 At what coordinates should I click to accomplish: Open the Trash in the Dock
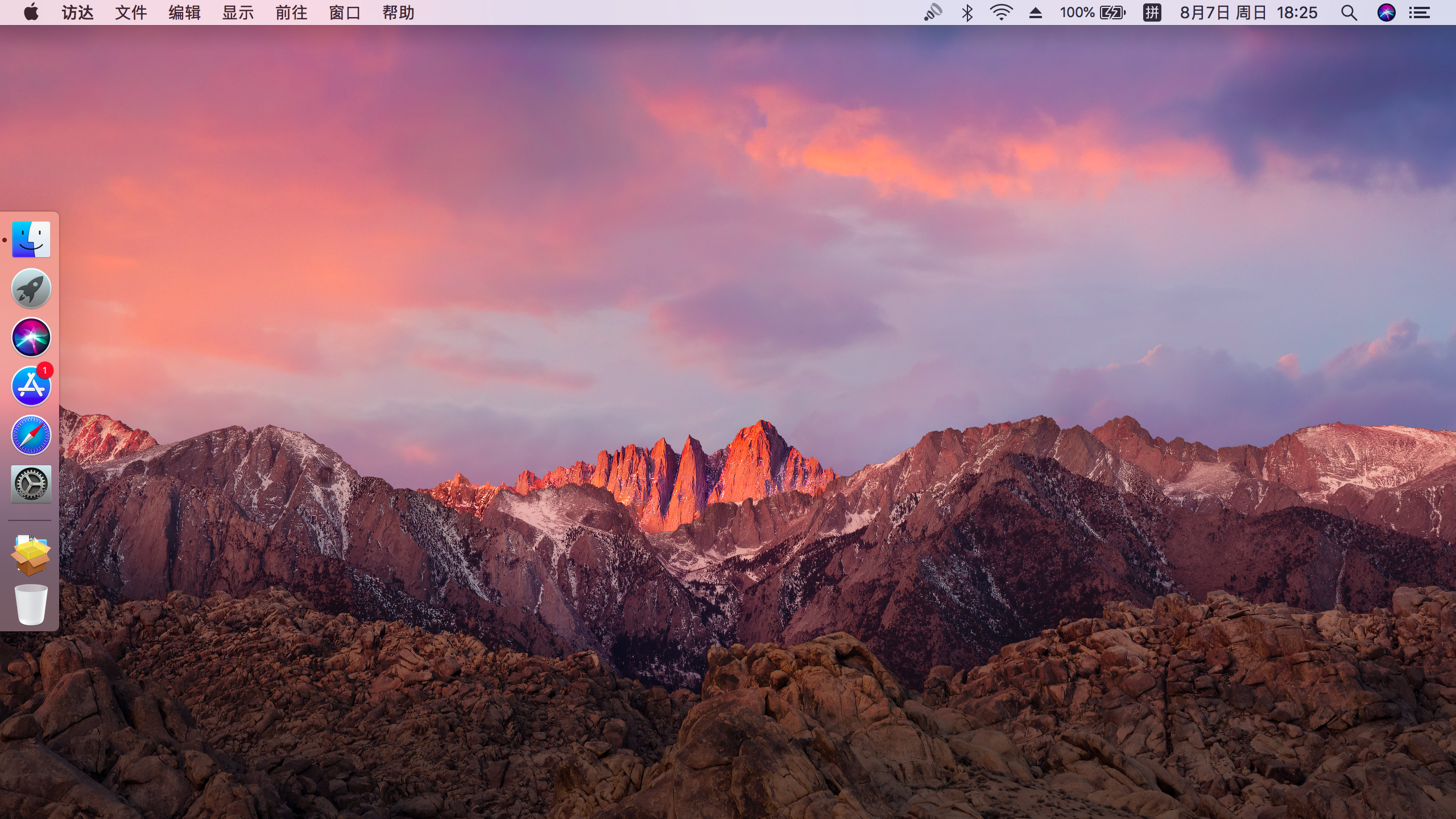click(31, 605)
